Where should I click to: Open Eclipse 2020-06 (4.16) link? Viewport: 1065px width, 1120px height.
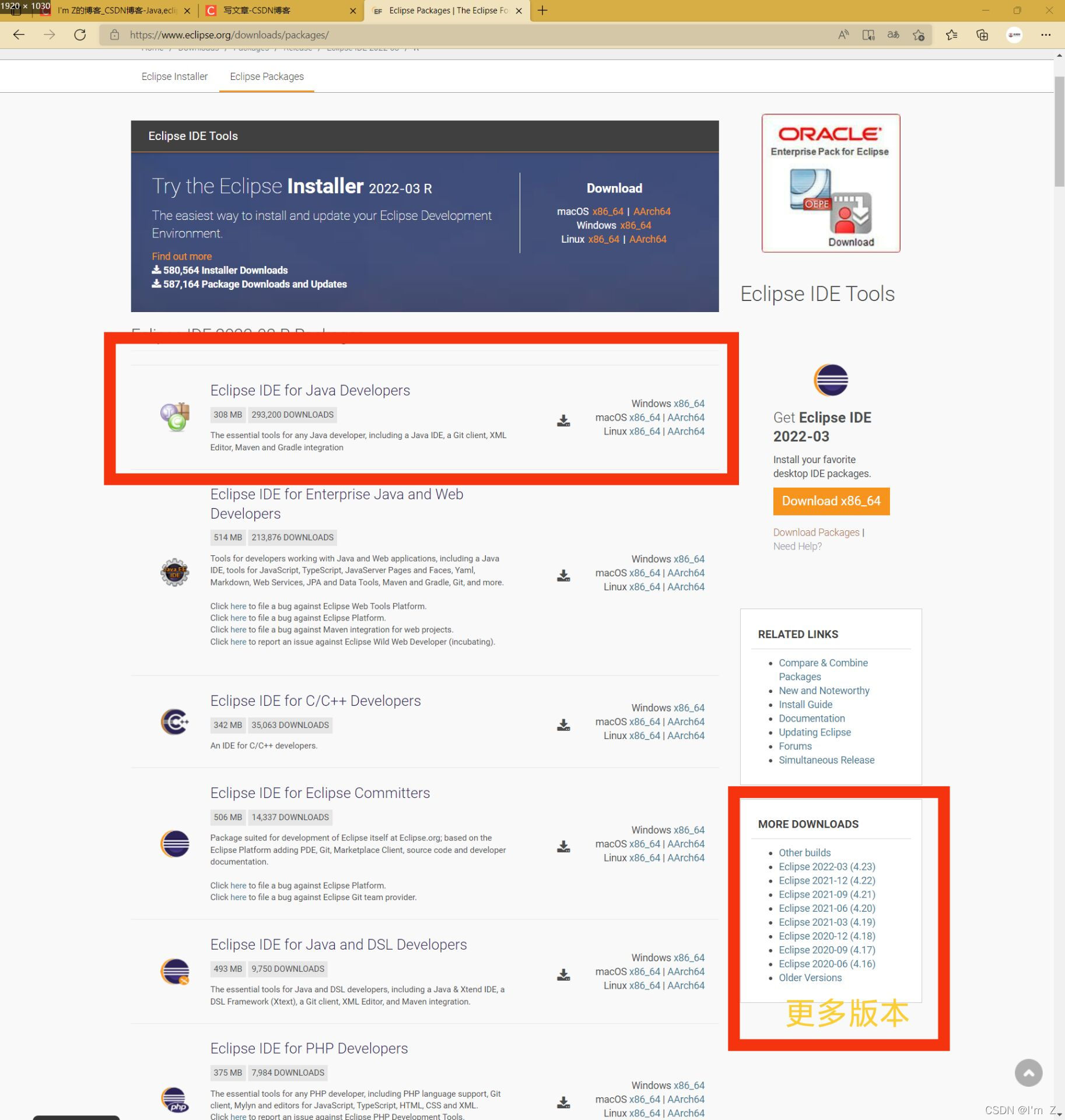[826, 964]
